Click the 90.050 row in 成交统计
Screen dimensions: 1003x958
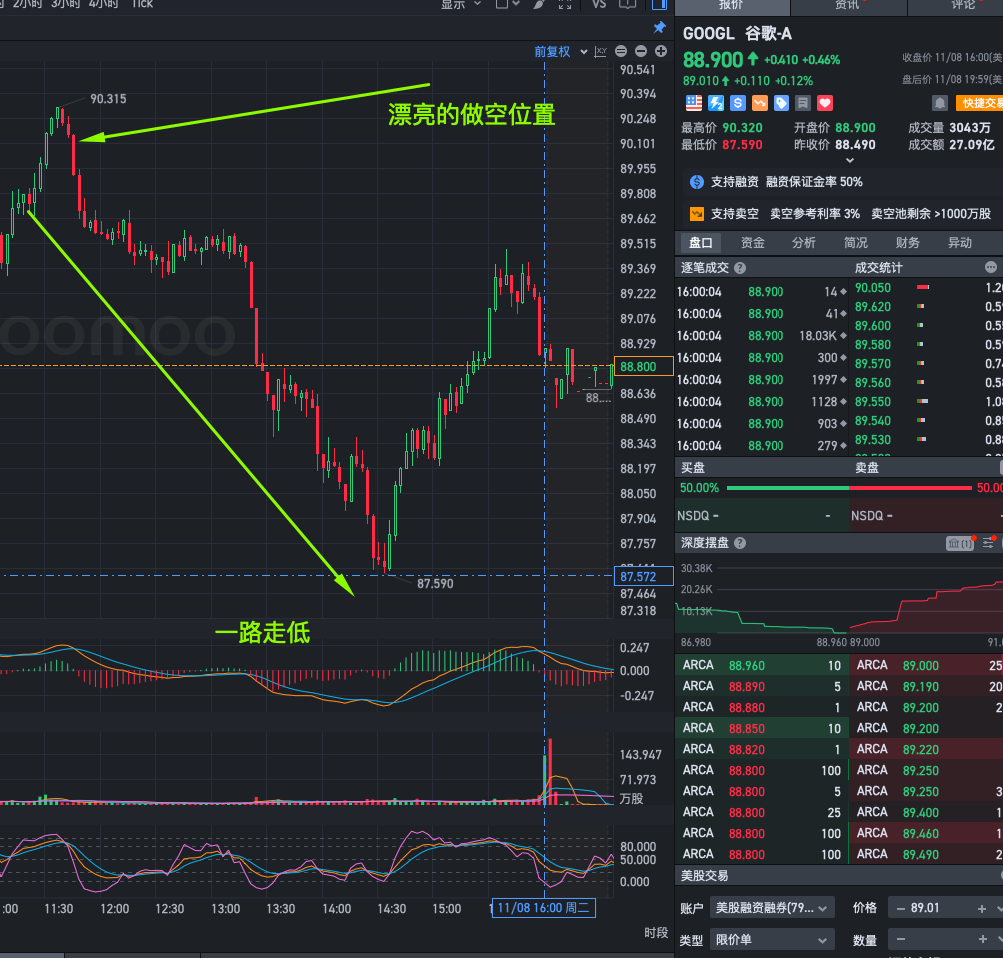(926, 288)
